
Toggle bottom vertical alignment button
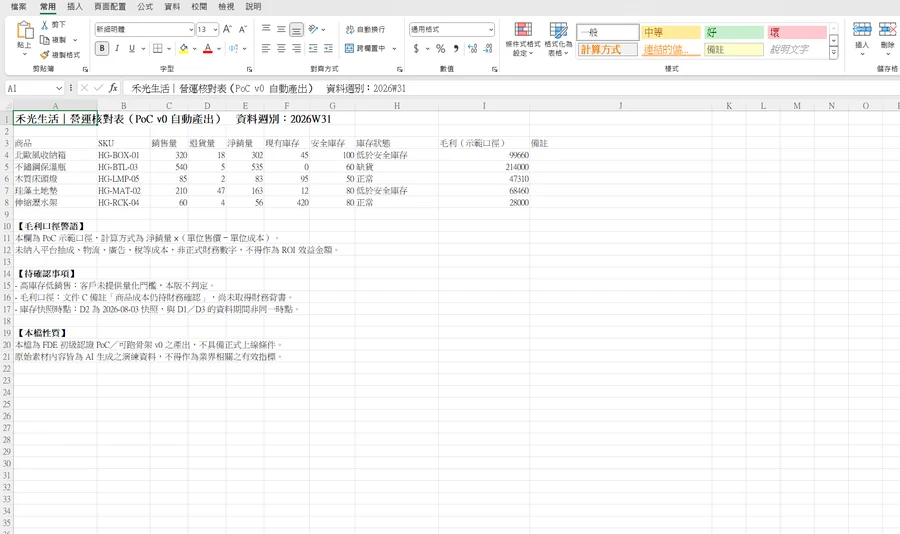[296, 29]
